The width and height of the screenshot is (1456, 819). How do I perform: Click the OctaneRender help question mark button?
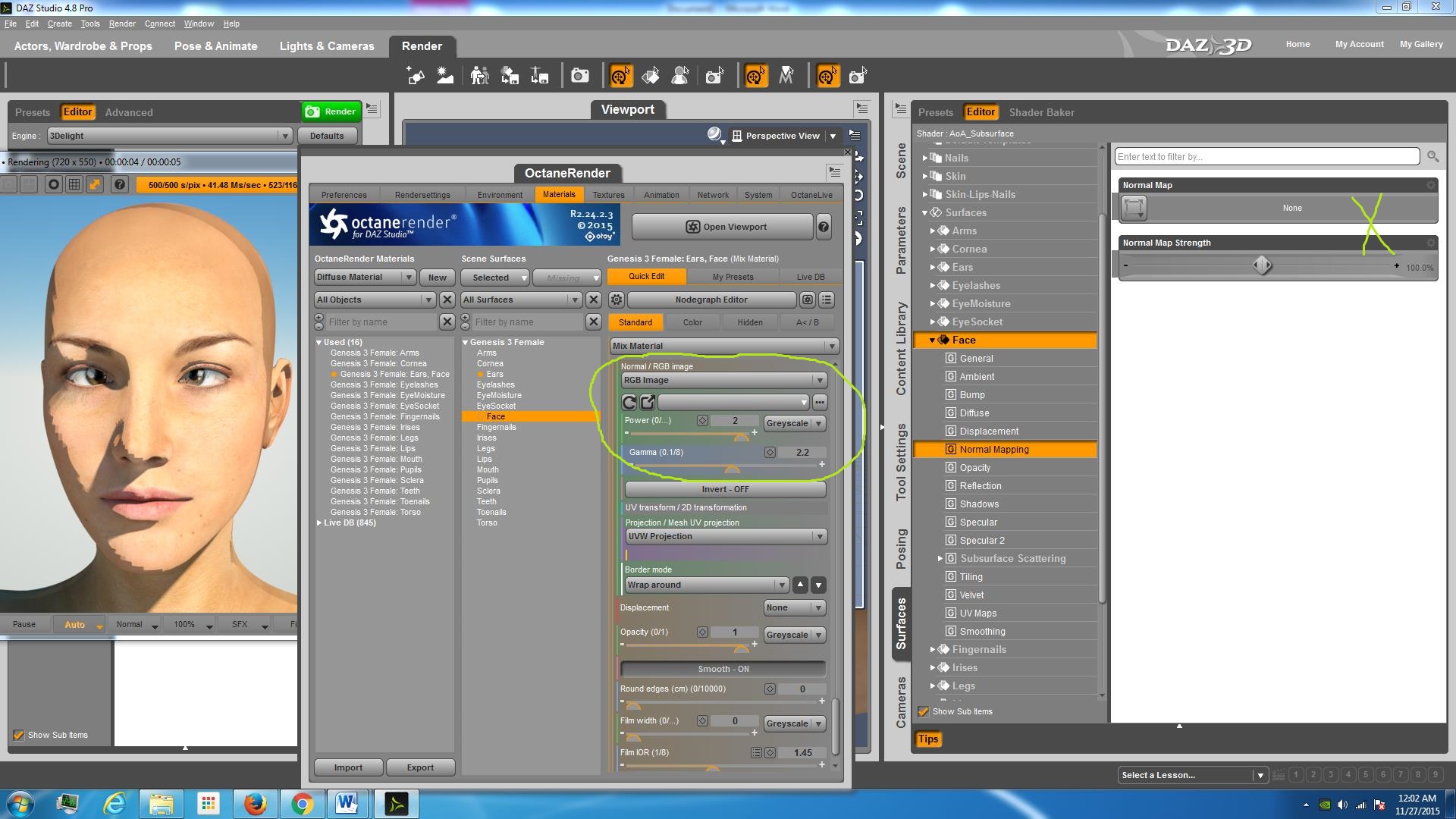(x=823, y=227)
